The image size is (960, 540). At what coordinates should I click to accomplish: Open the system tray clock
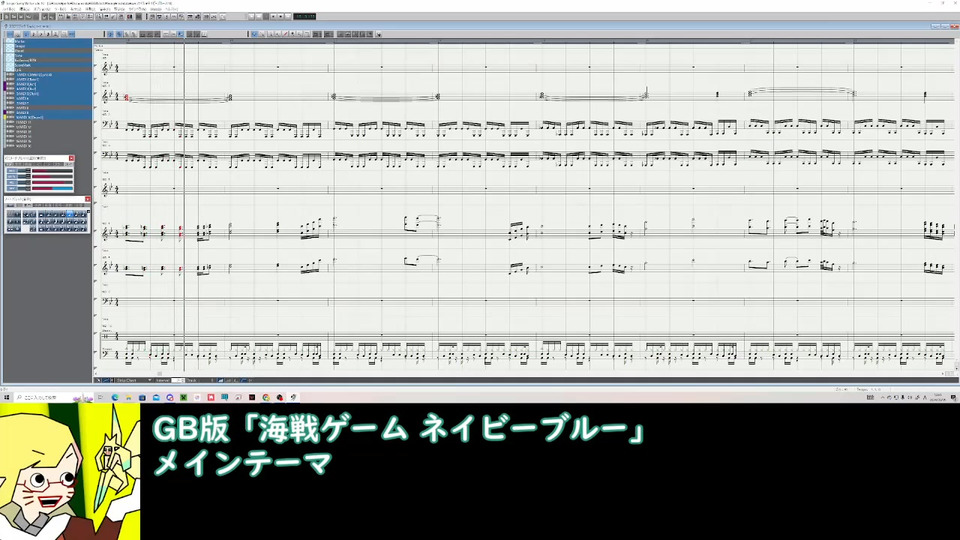tap(937, 397)
